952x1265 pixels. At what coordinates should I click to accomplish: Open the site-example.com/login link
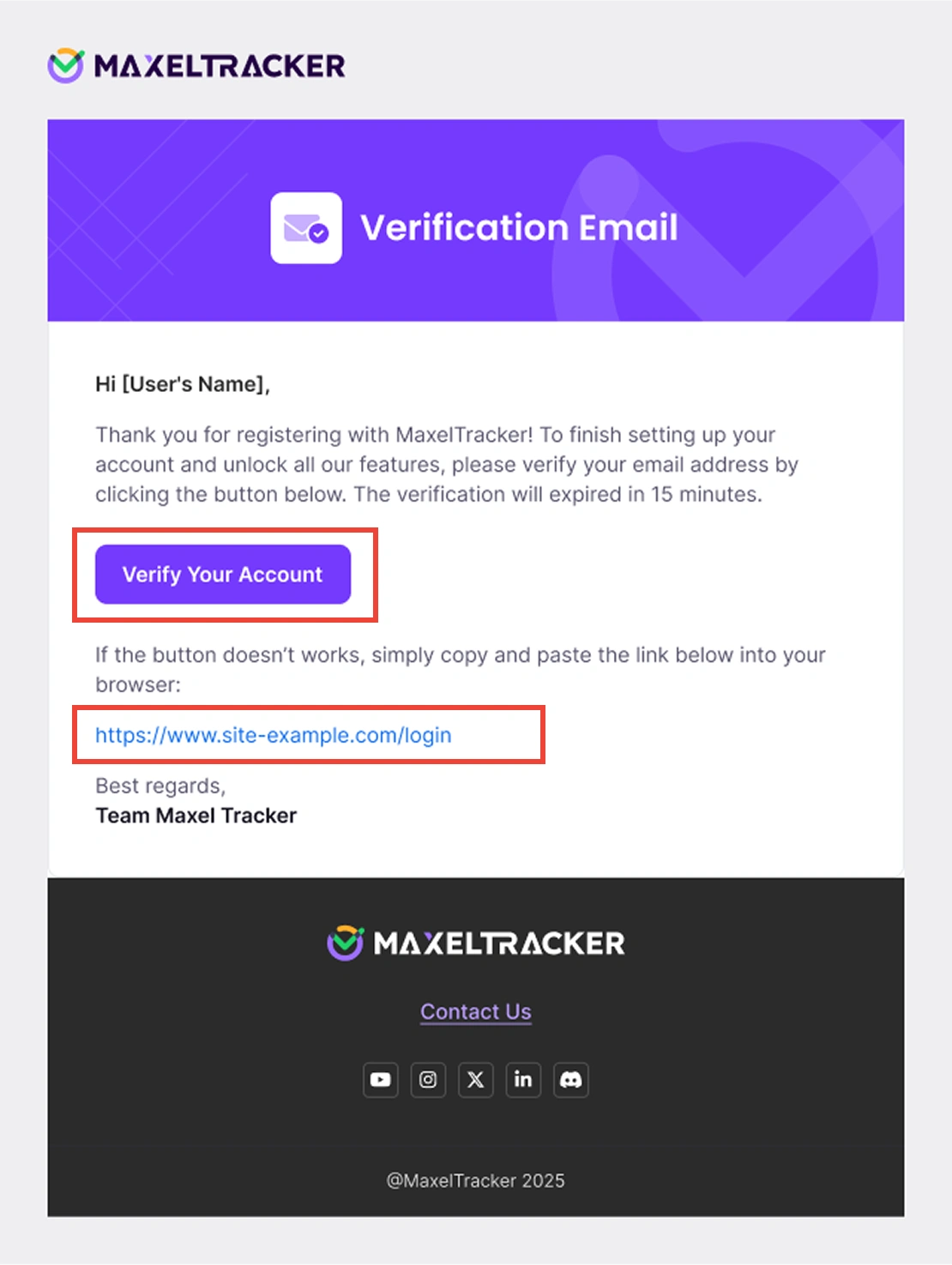274,735
